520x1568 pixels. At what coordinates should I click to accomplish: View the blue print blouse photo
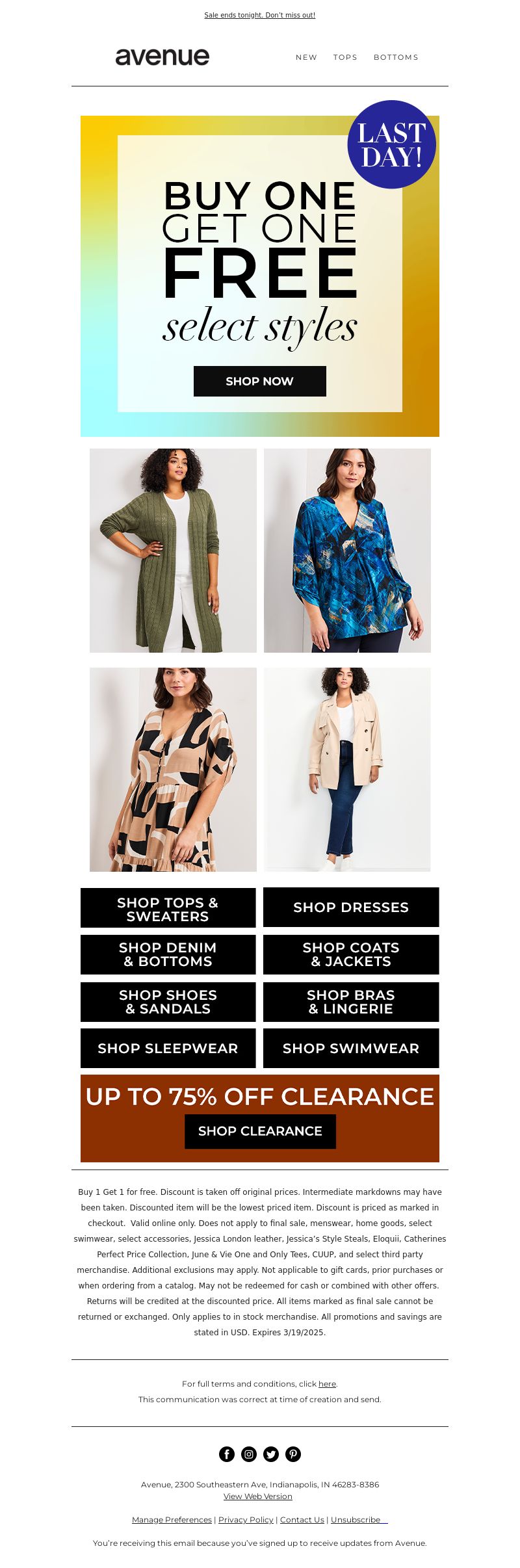click(347, 551)
